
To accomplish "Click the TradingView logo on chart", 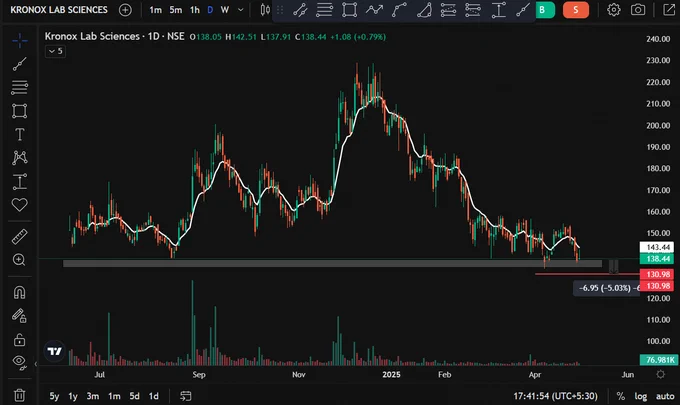I will [54, 351].
